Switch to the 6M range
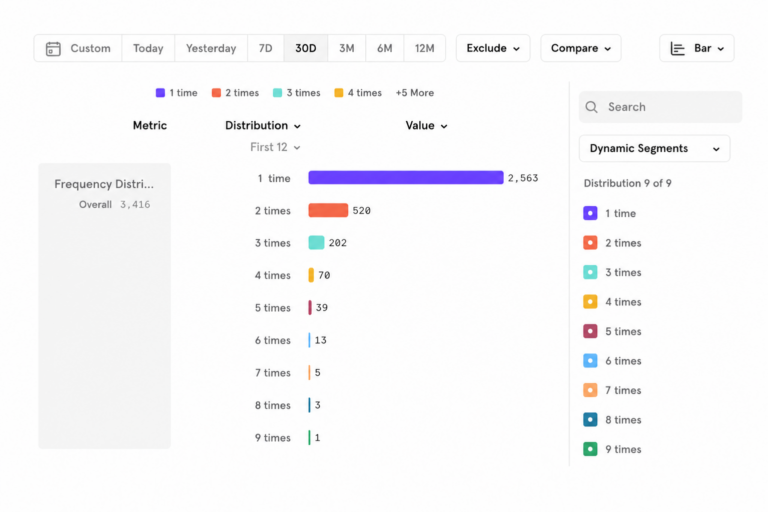The image size is (768, 512). pos(384,48)
